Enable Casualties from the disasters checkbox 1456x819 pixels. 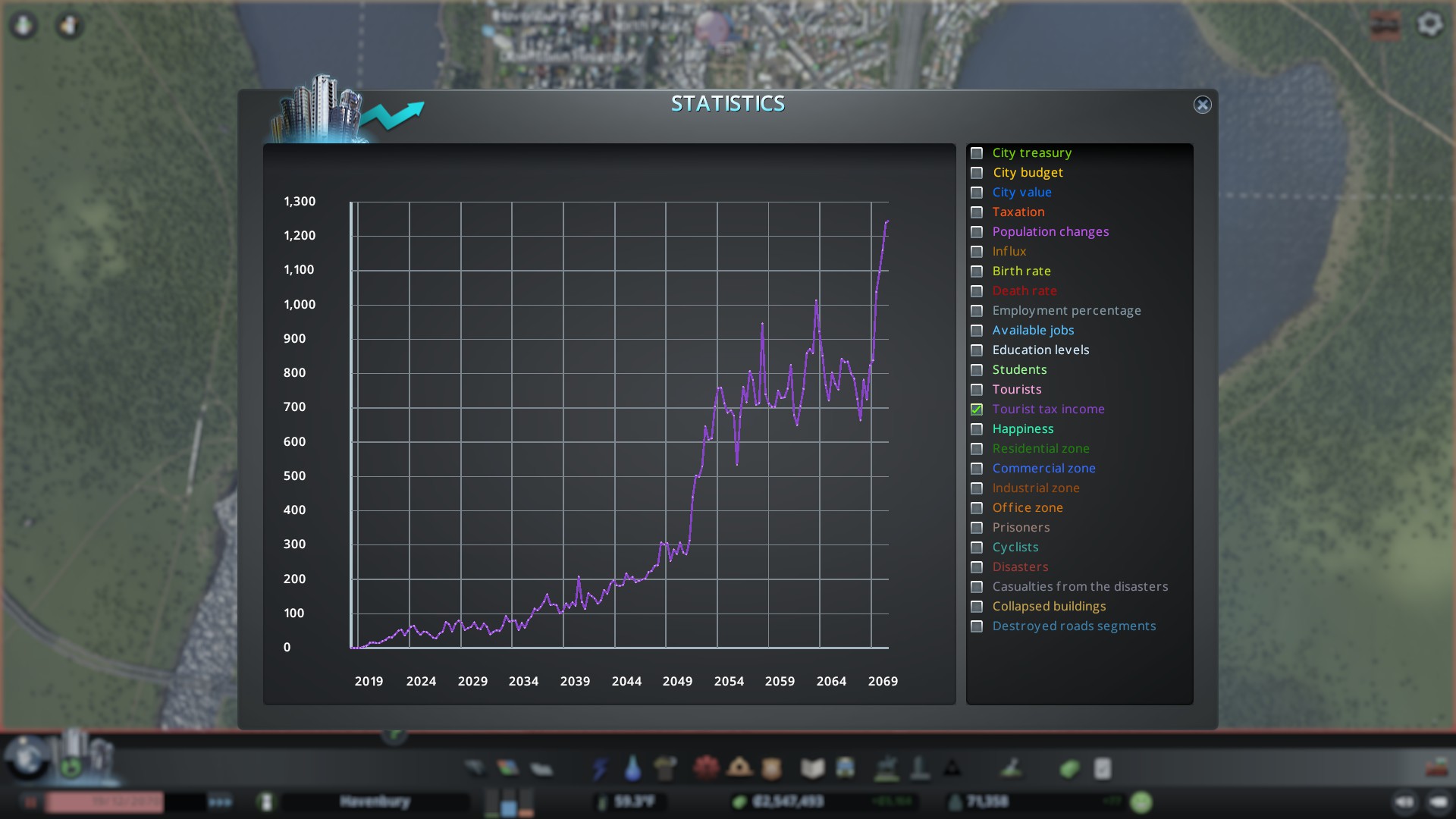pos(977,587)
